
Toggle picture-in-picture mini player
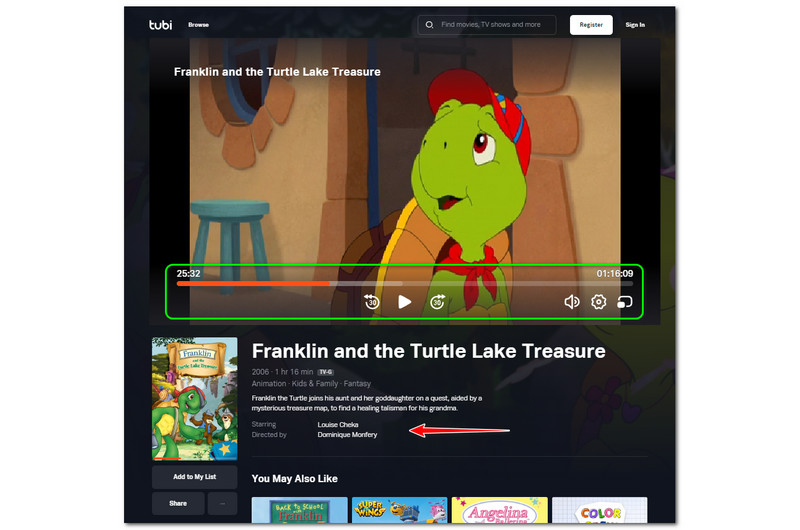pos(625,302)
